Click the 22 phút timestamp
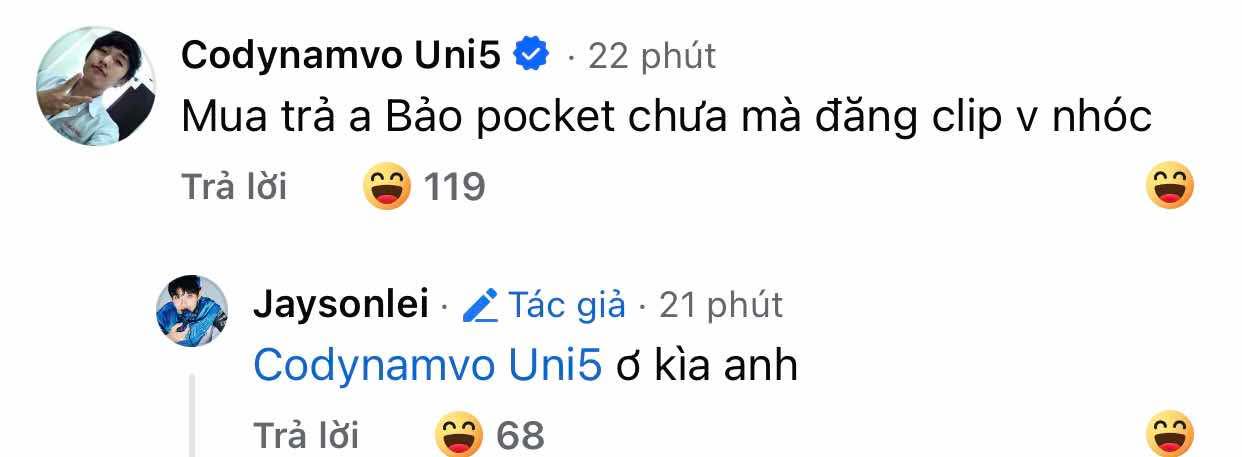1242x457 pixels. tap(652, 56)
